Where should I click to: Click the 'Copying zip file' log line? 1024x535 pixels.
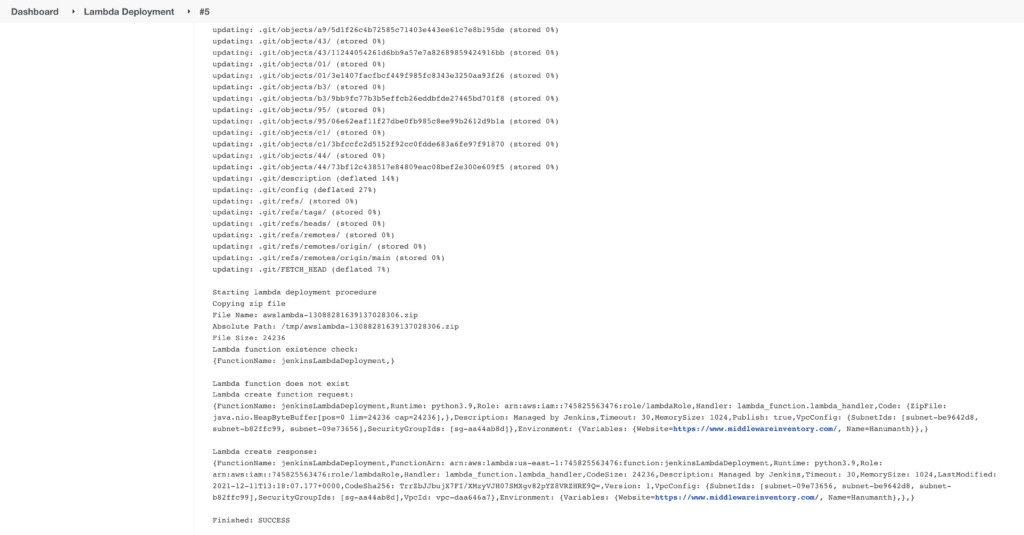(248, 302)
